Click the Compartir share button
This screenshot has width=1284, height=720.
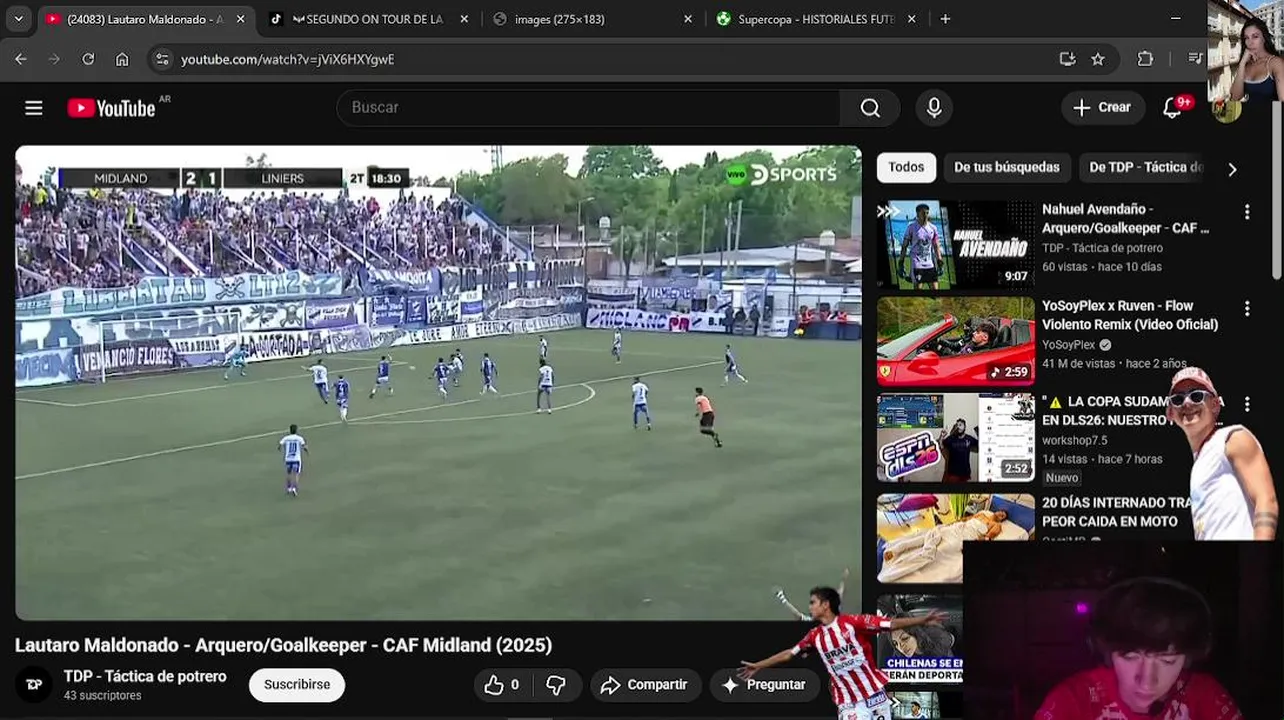pyautogui.click(x=644, y=685)
